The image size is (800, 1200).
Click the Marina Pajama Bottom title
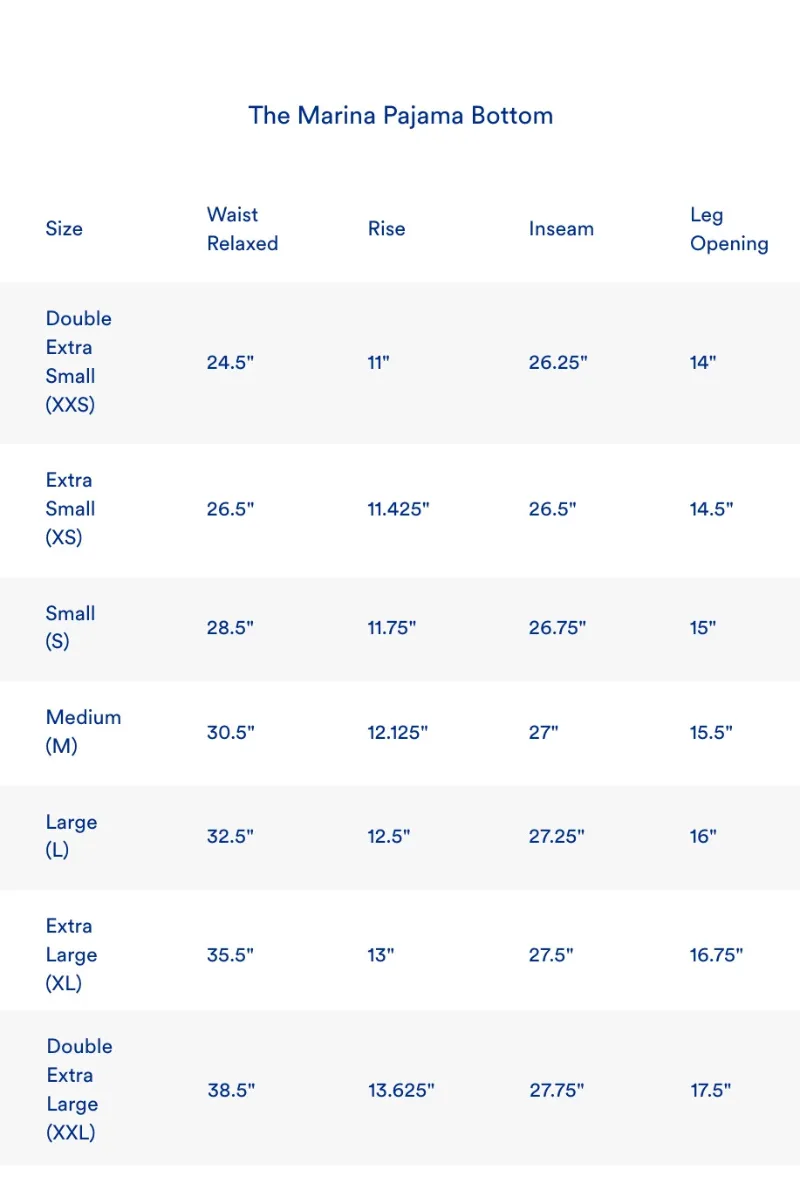(400, 115)
